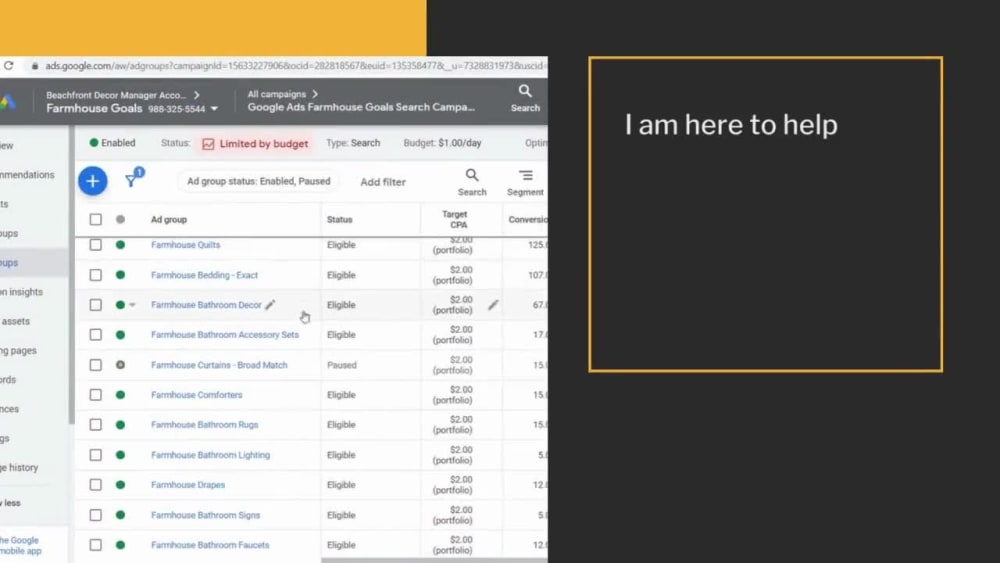This screenshot has height=563, width=1000.
Task: Open Farmhouse Bathroom Signs ad group link
Action: (x=205, y=515)
